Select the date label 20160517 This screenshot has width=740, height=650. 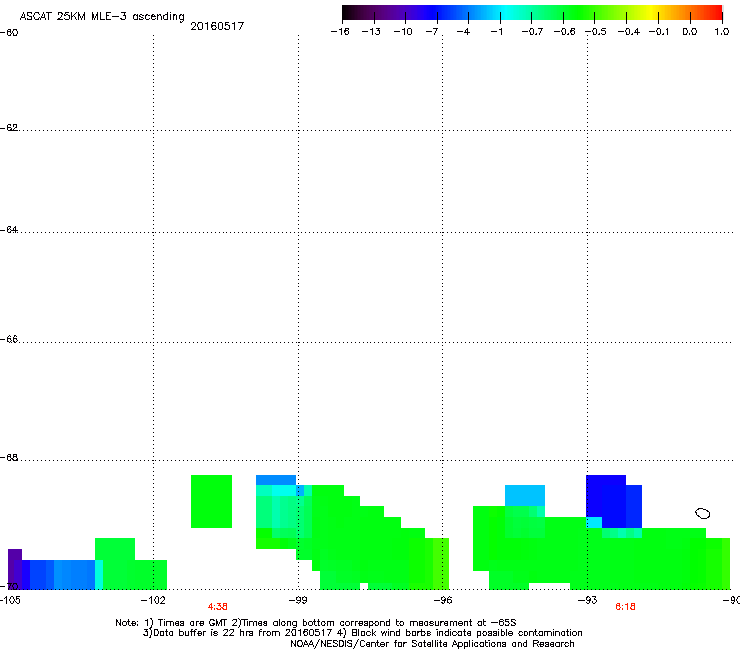(x=217, y=26)
